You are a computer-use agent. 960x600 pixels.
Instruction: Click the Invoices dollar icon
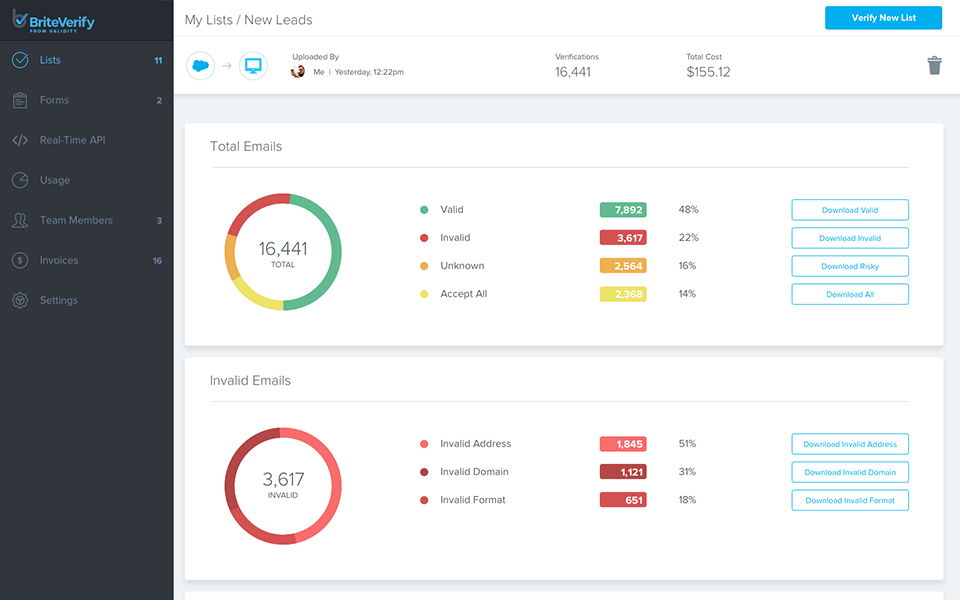[20, 260]
